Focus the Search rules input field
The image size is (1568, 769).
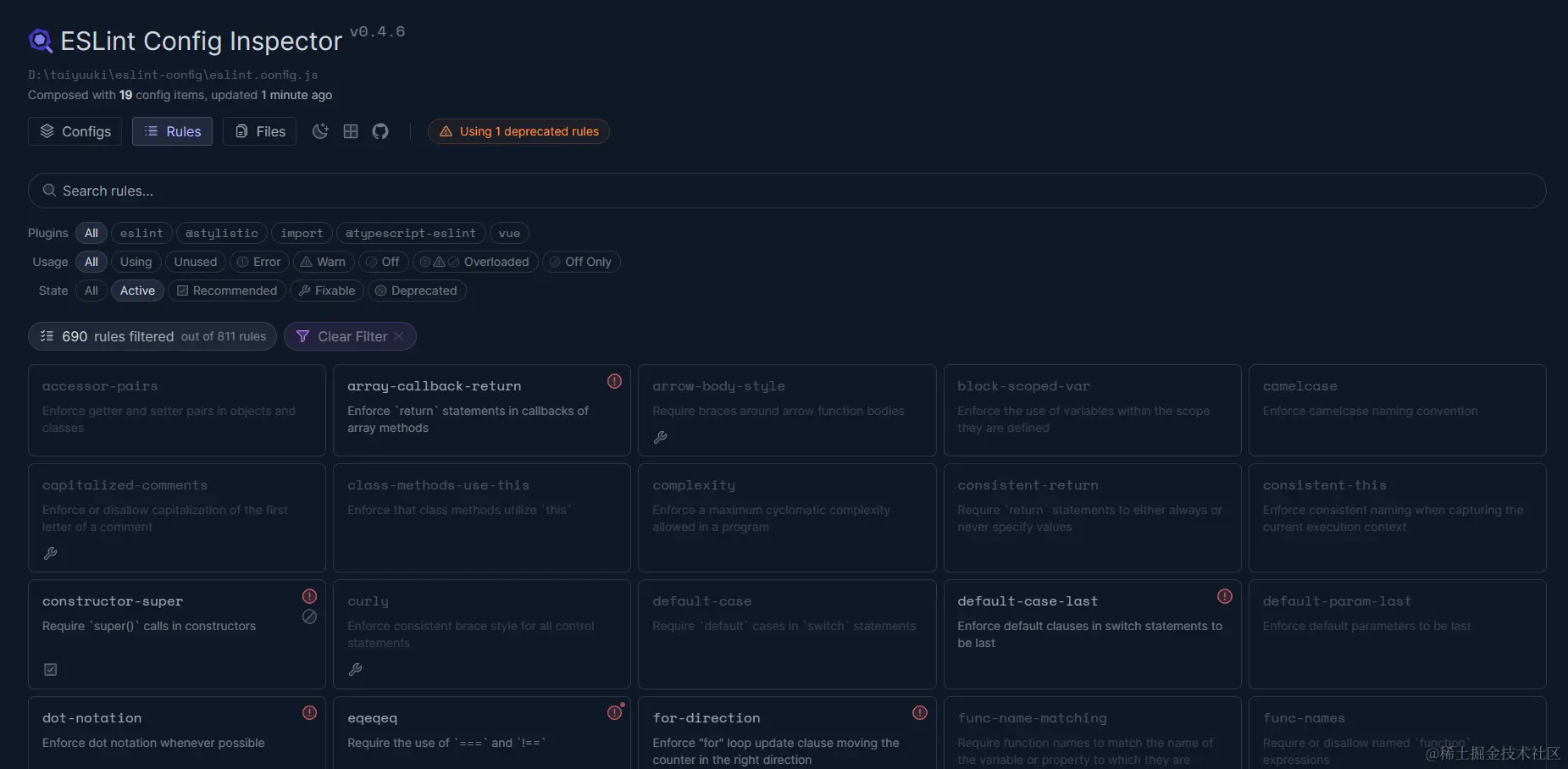[787, 191]
